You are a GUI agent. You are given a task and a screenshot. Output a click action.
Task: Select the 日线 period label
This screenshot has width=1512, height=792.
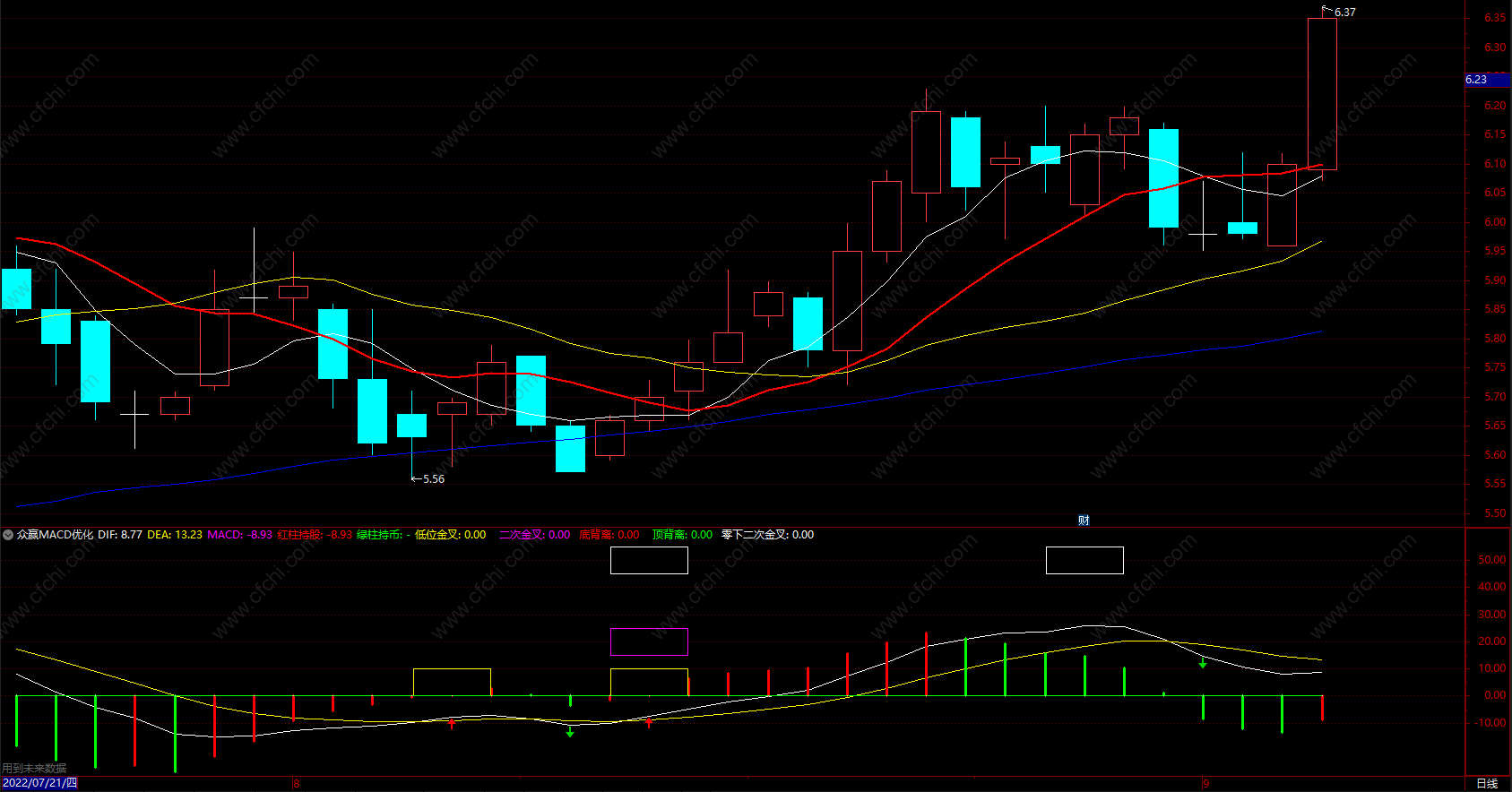[x=1487, y=784]
